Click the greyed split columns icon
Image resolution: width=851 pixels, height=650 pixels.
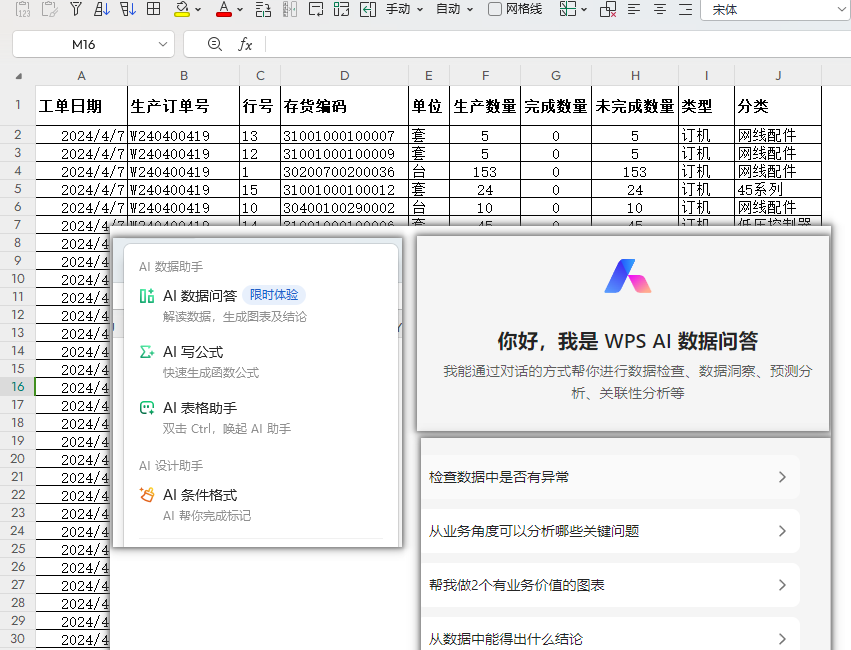290,9
